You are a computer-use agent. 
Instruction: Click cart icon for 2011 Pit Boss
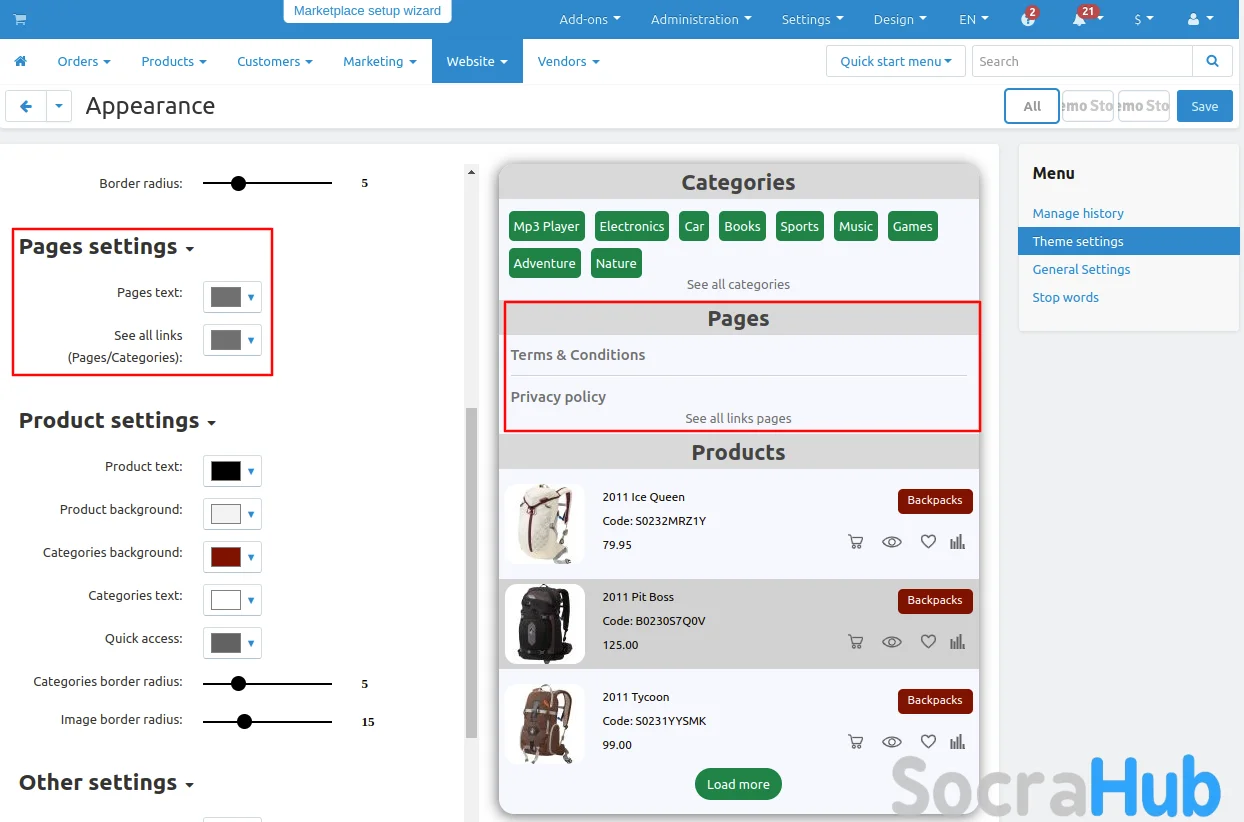pos(855,642)
